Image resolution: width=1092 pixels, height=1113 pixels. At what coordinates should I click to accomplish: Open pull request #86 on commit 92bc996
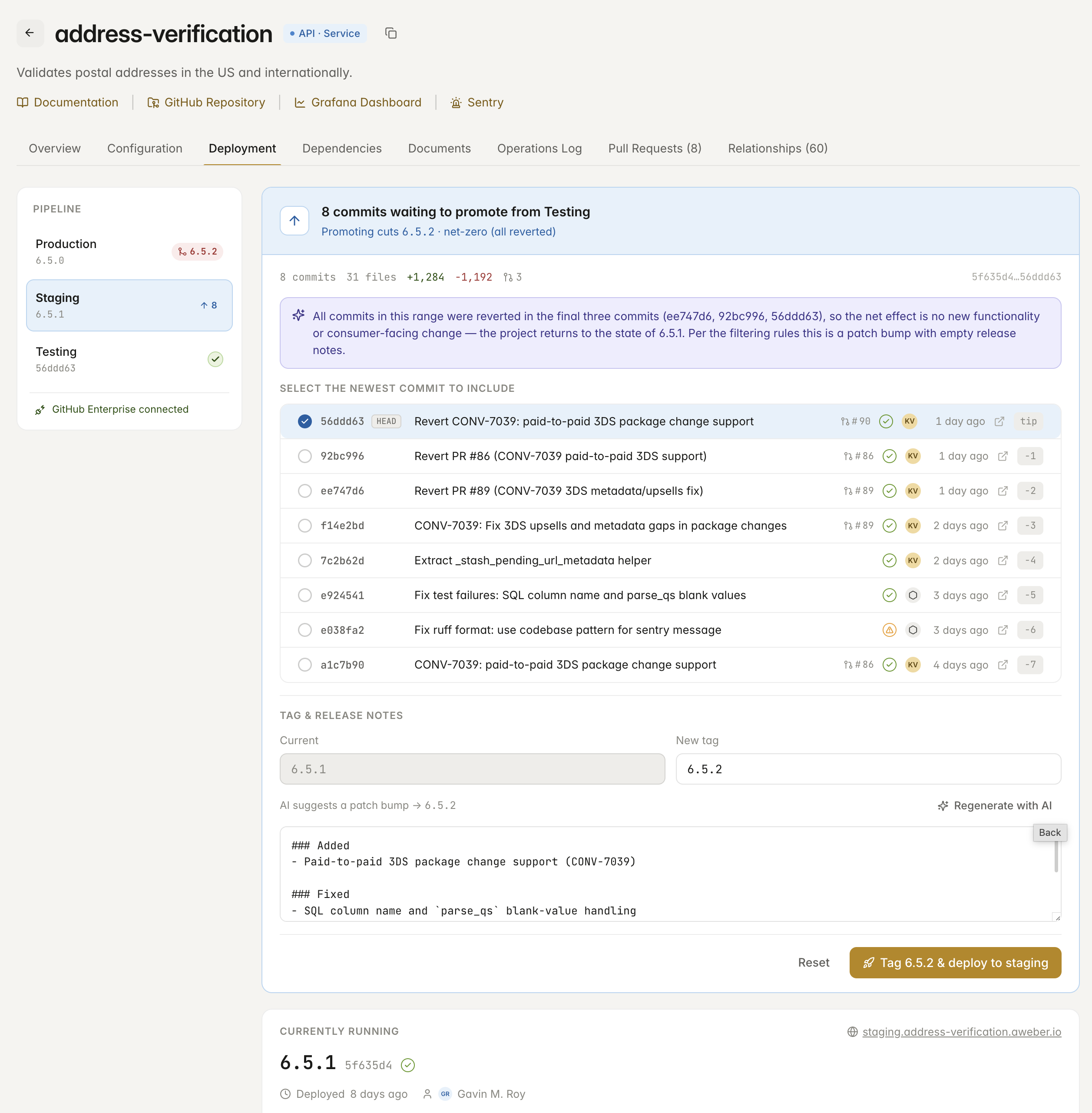coord(859,456)
